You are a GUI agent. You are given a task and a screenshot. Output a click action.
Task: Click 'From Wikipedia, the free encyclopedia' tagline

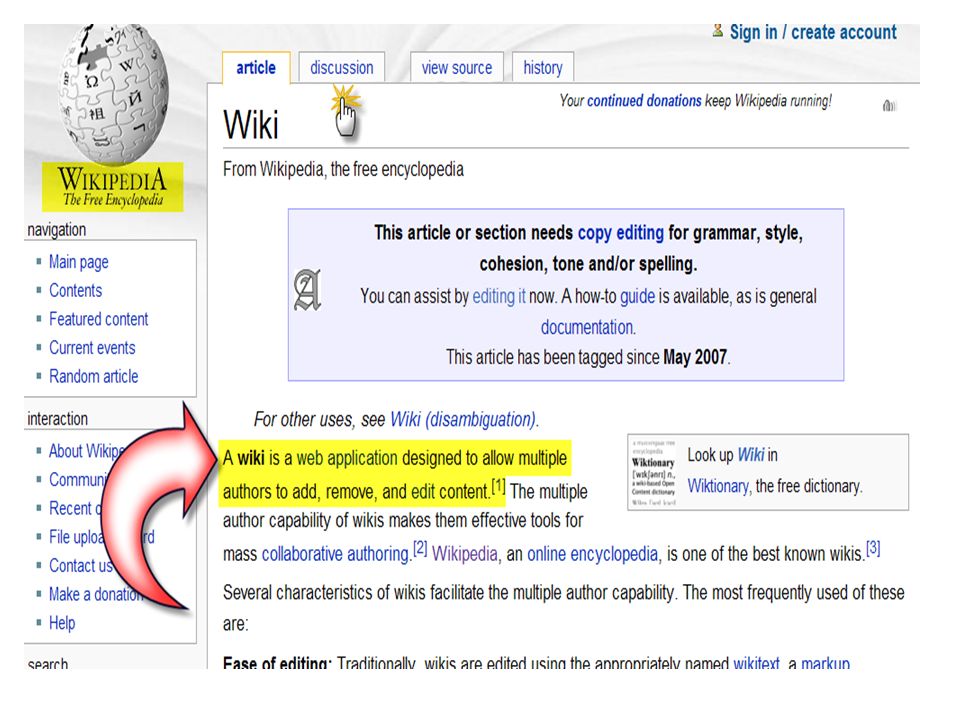click(343, 170)
